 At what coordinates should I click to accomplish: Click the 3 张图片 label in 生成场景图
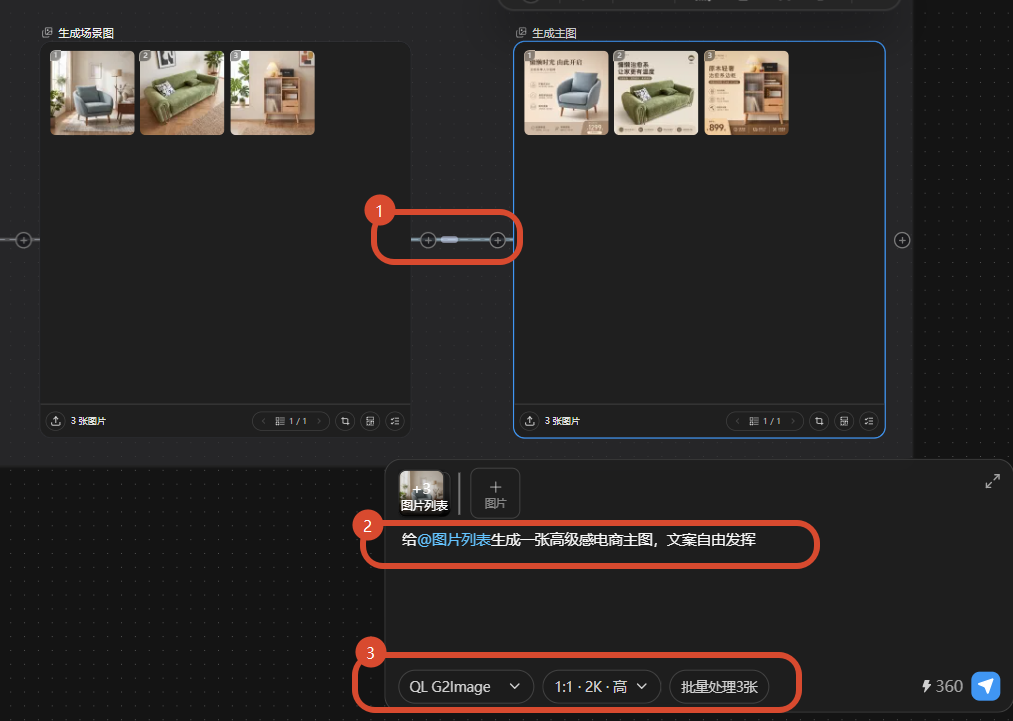89,421
